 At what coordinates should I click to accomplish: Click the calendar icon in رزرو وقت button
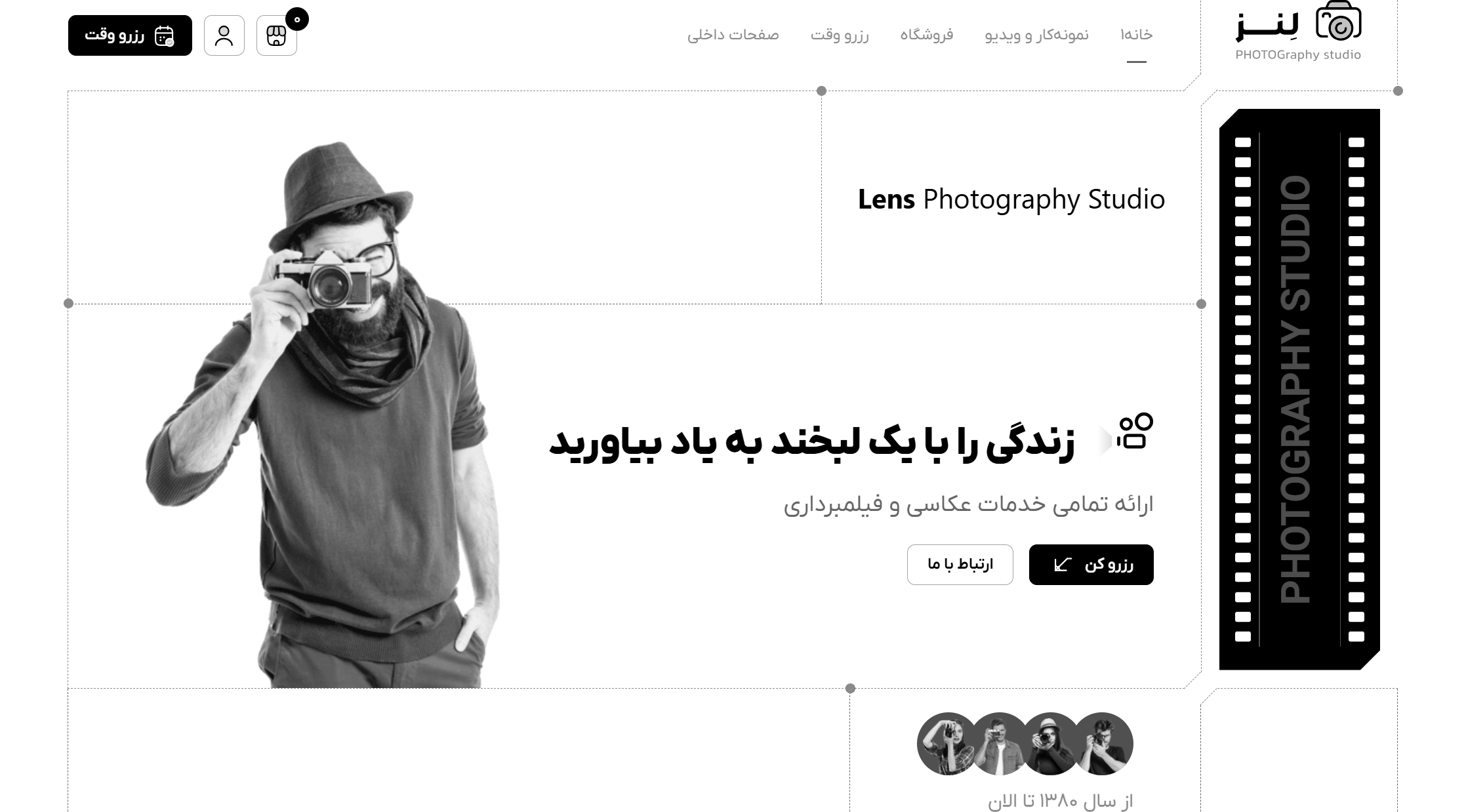click(164, 35)
